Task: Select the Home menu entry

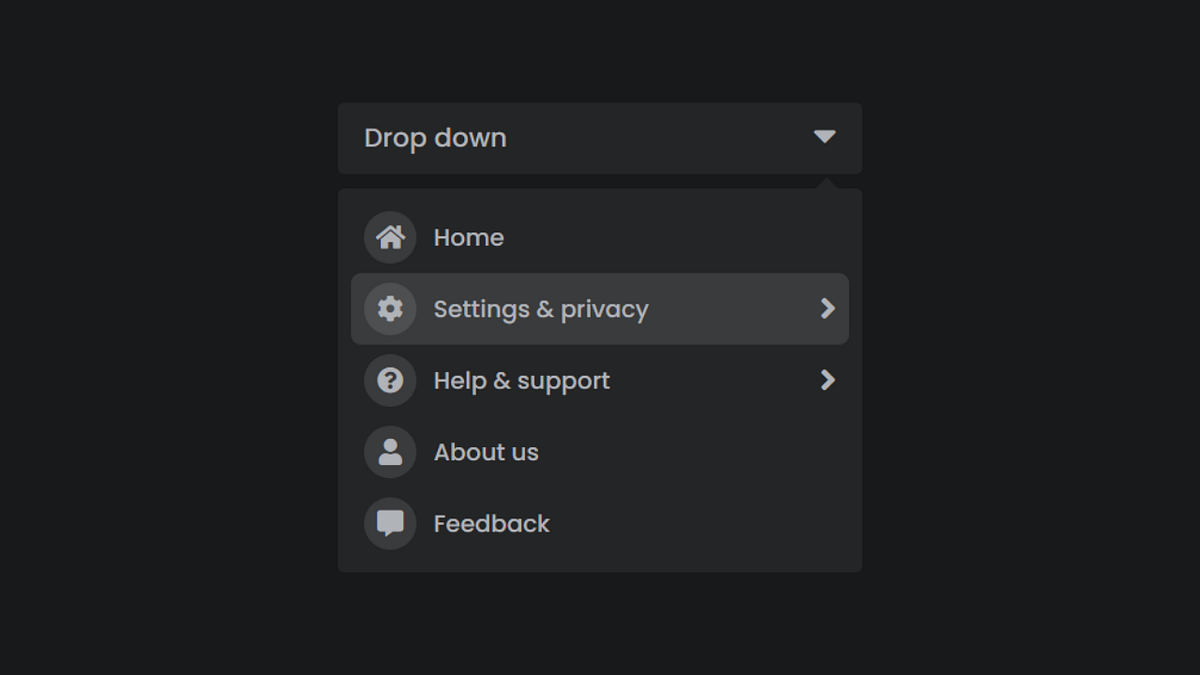Action: (468, 237)
